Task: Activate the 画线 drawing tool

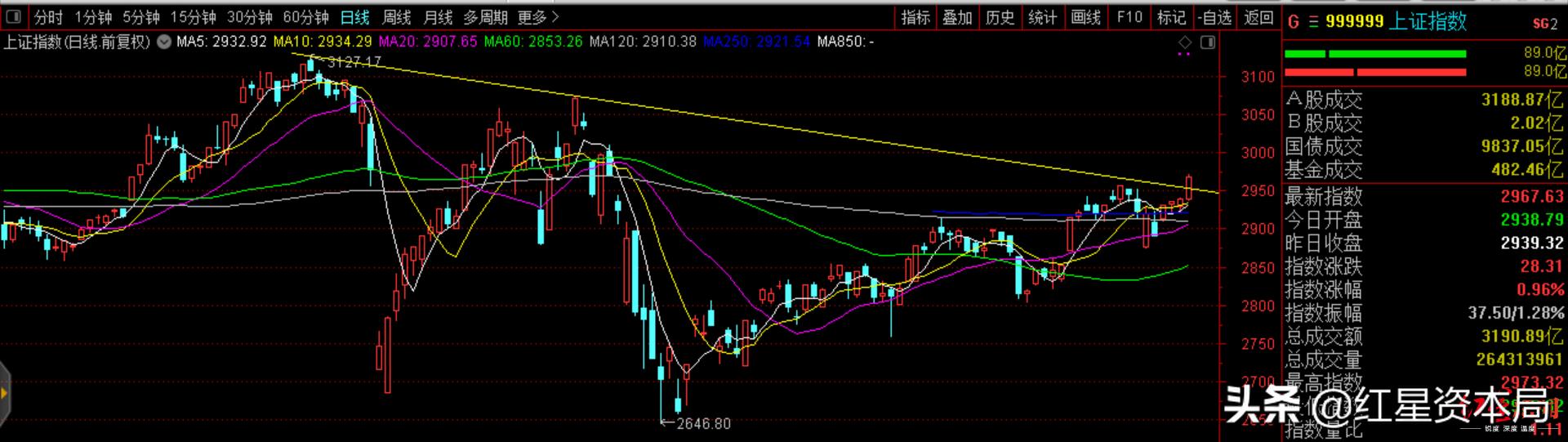Action: click(1086, 17)
